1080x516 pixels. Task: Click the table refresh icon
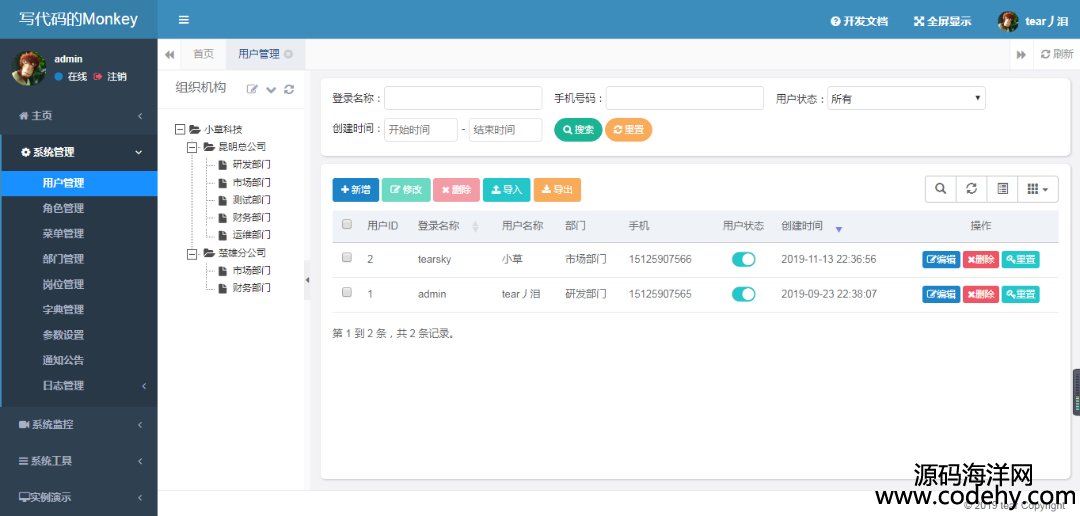coord(971,189)
